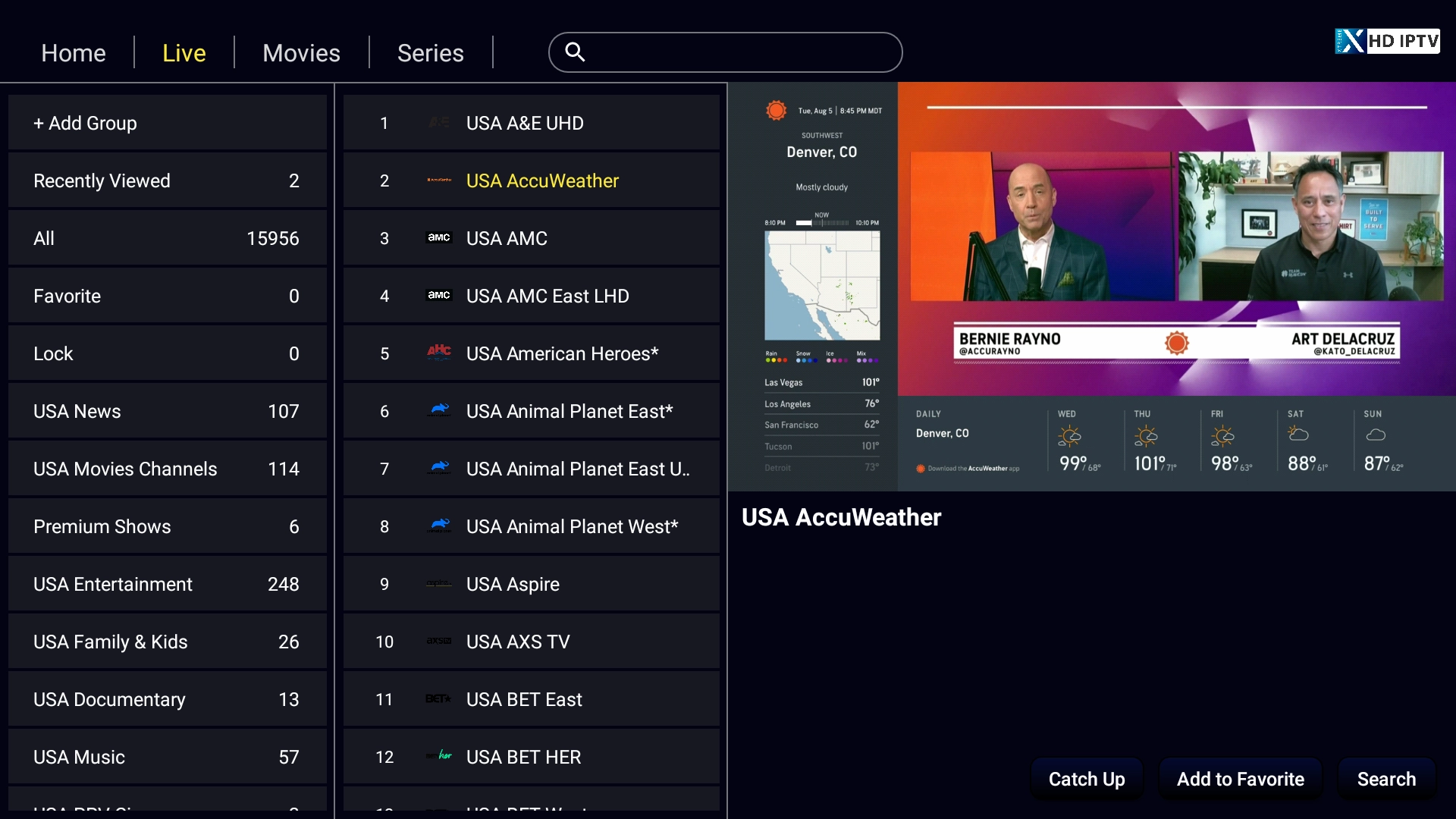
Task: Click the A&E logo on channel 1
Action: 439,122
